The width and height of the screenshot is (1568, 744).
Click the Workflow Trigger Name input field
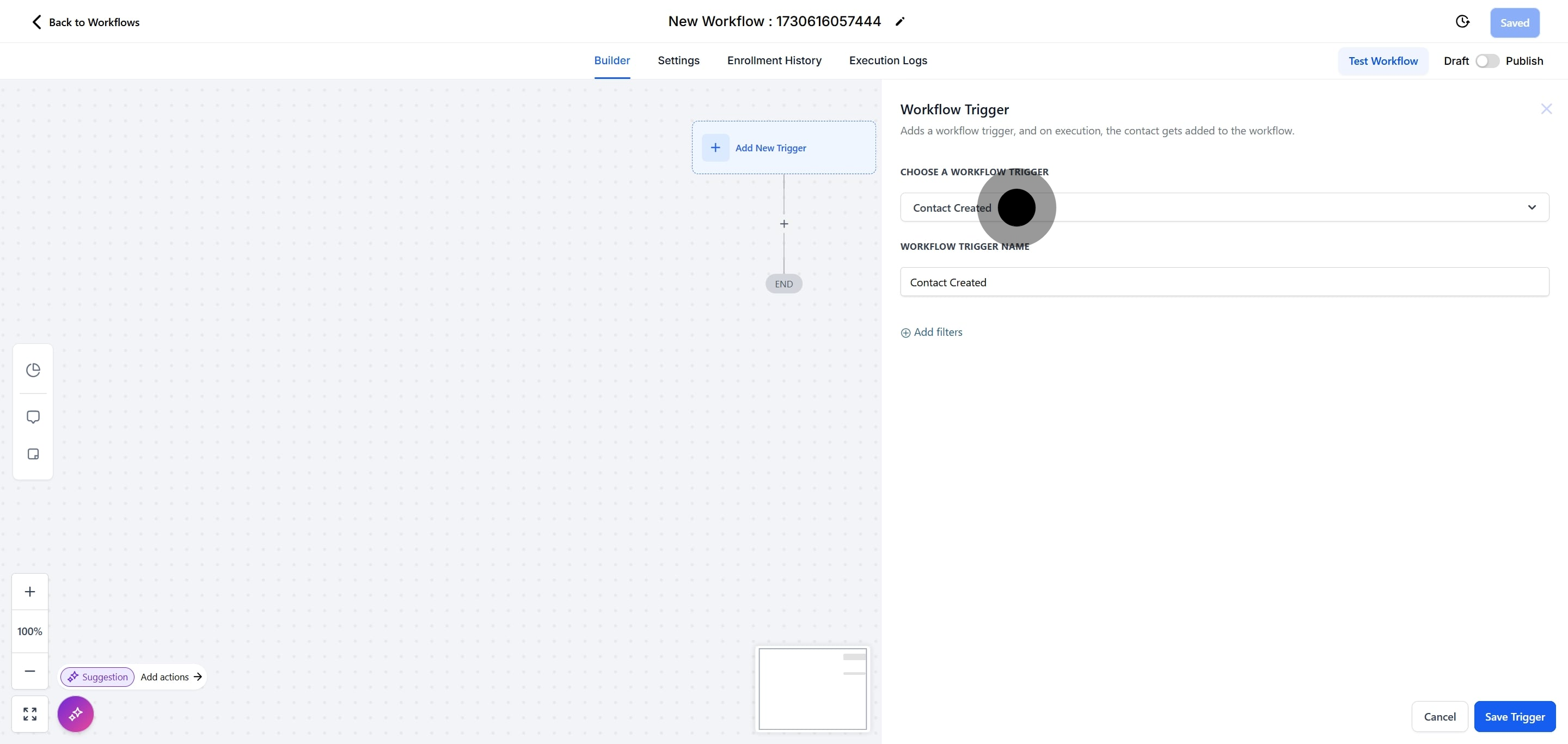(1223, 282)
